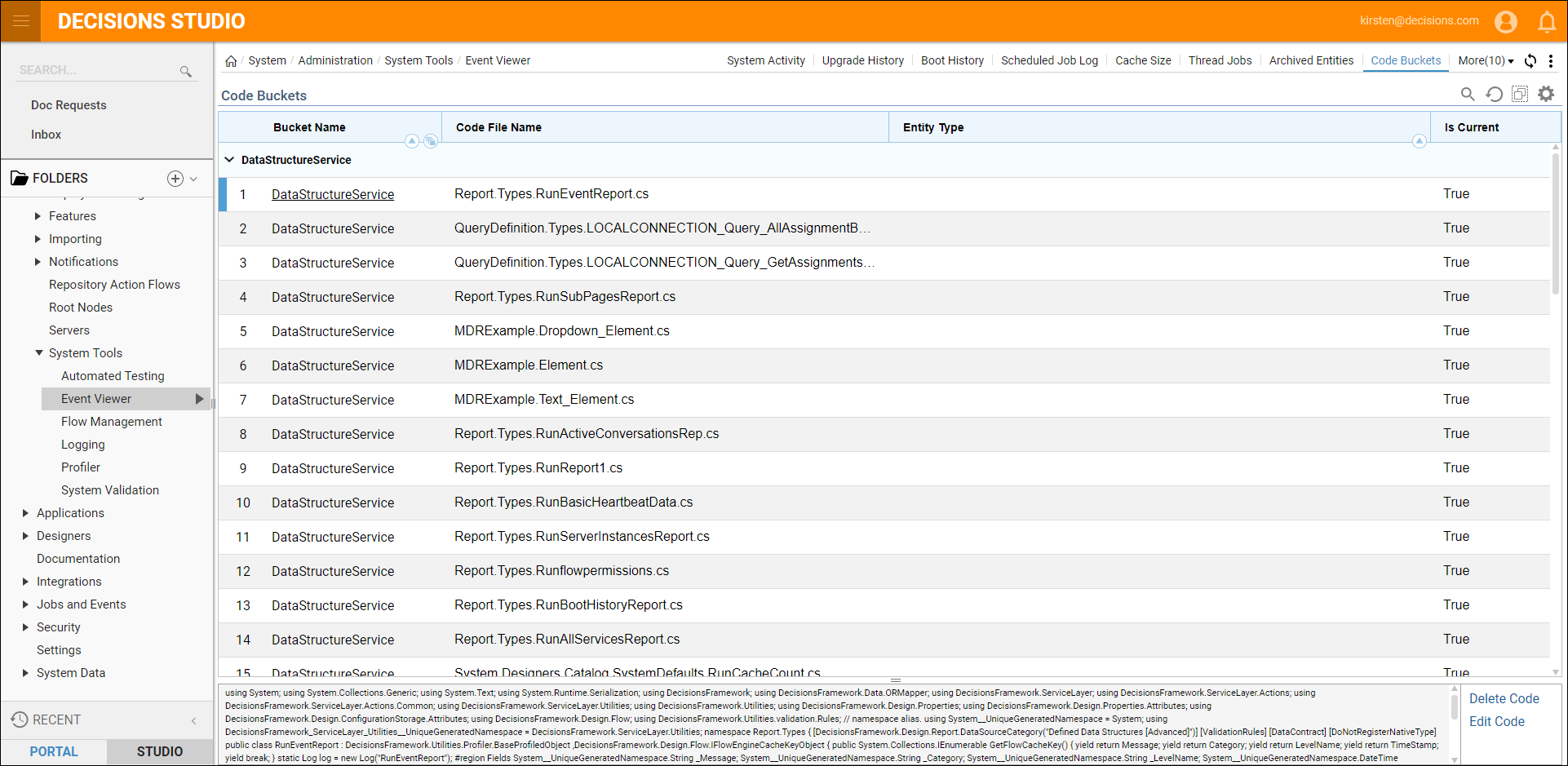Switch to the Scheduled Job Log tab
1568x766 pixels.
coord(1049,60)
